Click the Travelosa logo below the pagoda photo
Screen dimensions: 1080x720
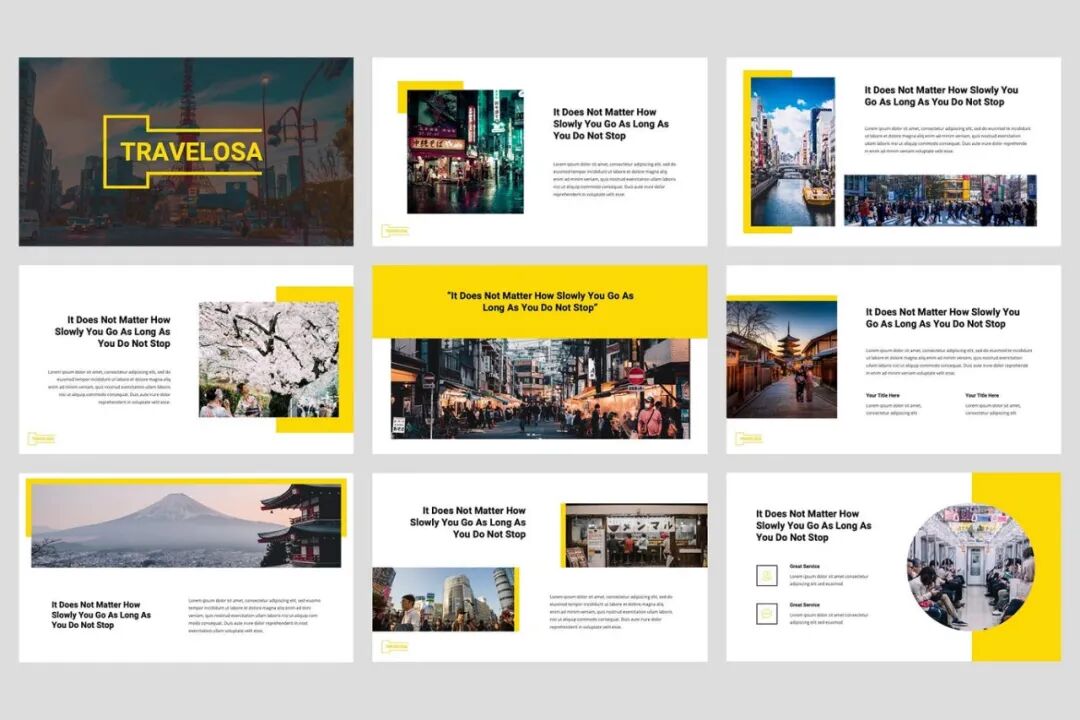[x=749, y=438]
